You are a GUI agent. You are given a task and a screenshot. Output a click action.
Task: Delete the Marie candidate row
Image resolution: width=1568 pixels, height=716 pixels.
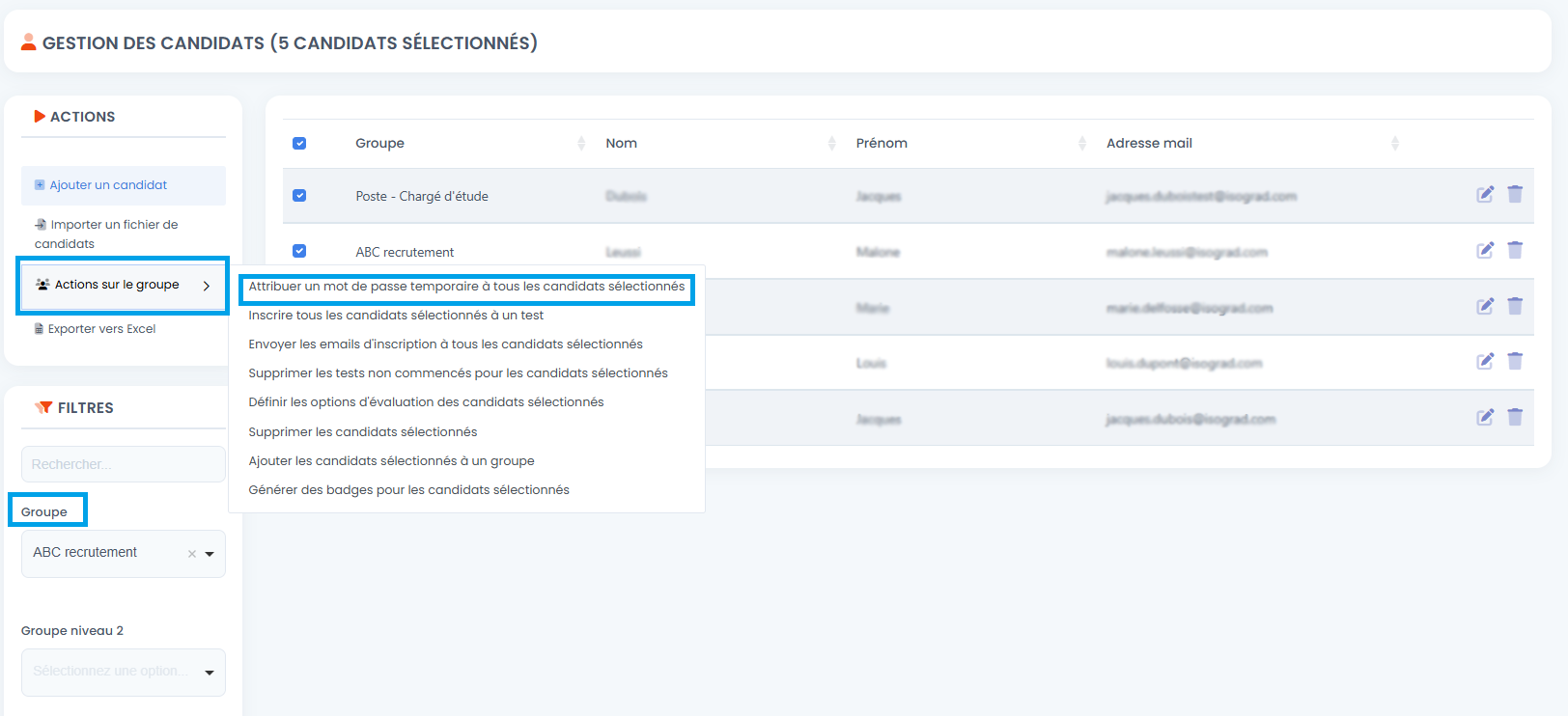(x=1515, y=306)
